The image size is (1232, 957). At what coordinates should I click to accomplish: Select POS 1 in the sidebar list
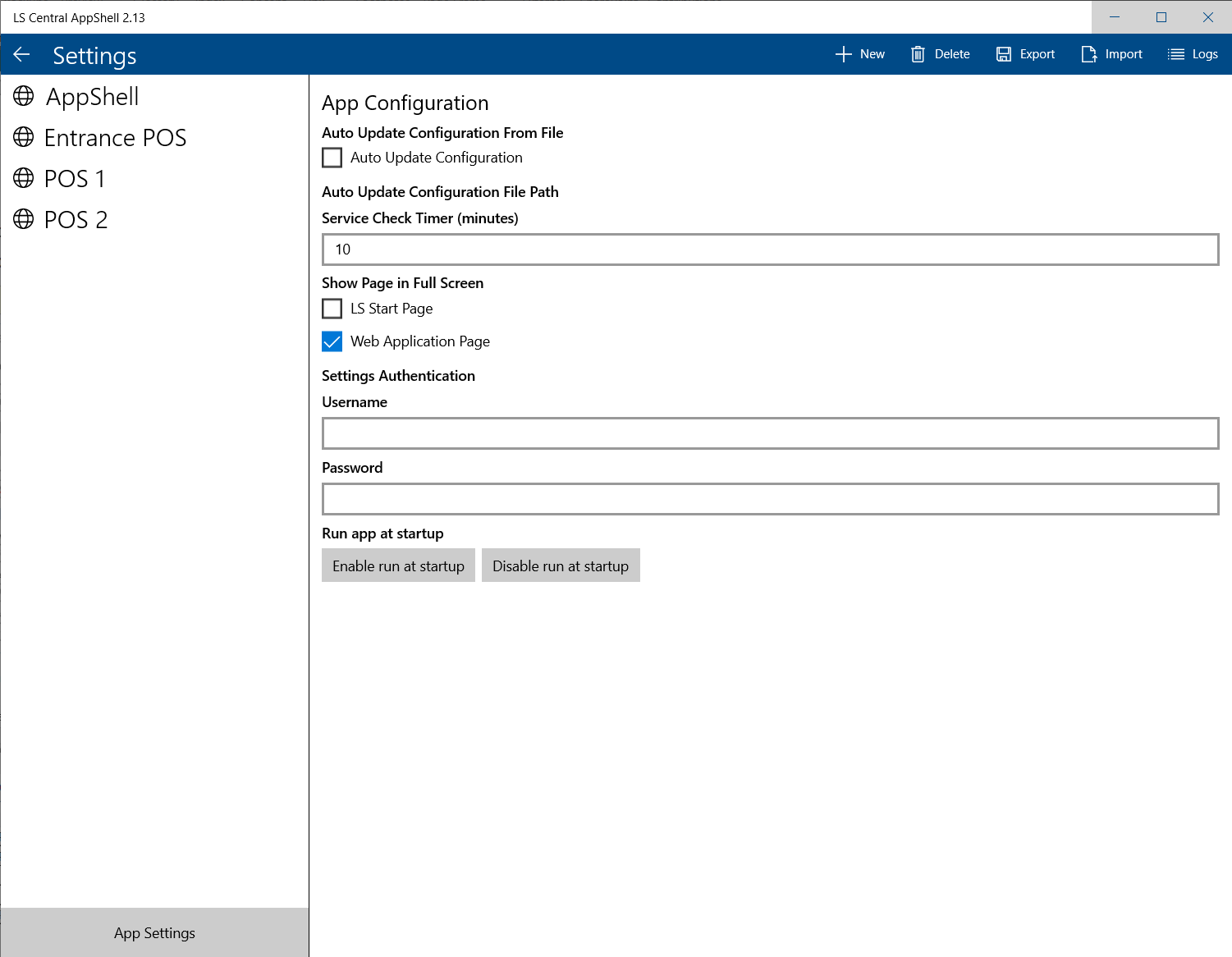click(x=75, y=179)
